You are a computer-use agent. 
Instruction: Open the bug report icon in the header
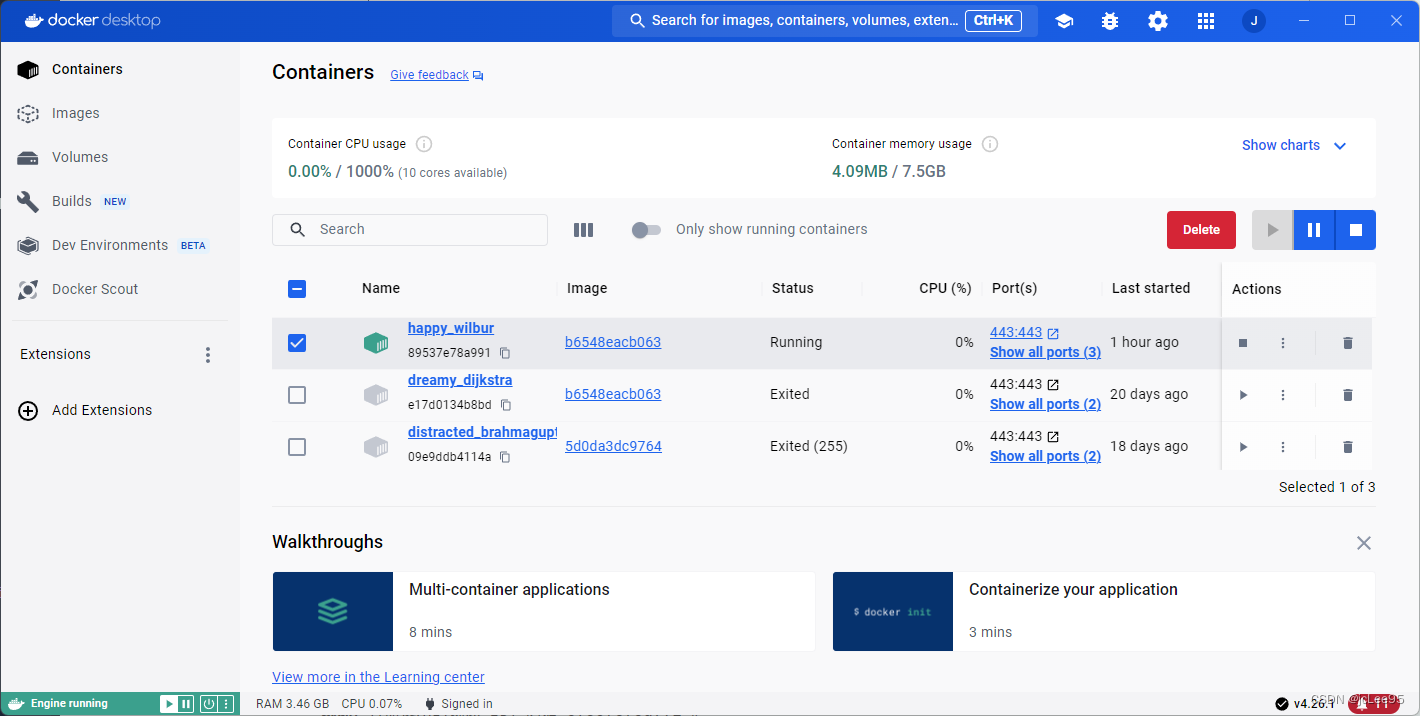point(1109,20)
